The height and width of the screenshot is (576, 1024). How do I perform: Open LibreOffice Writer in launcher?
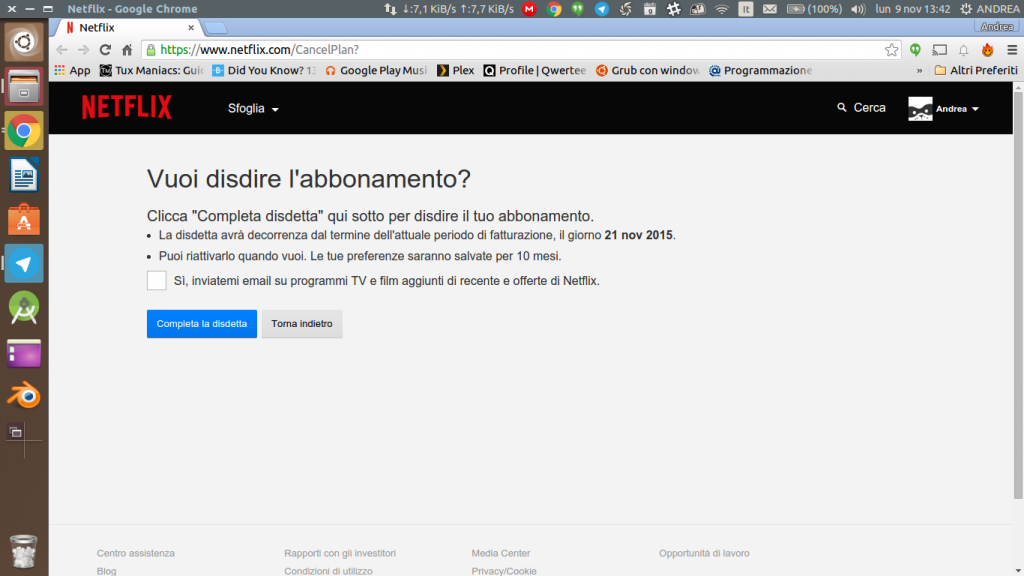[x=24, y=175]
